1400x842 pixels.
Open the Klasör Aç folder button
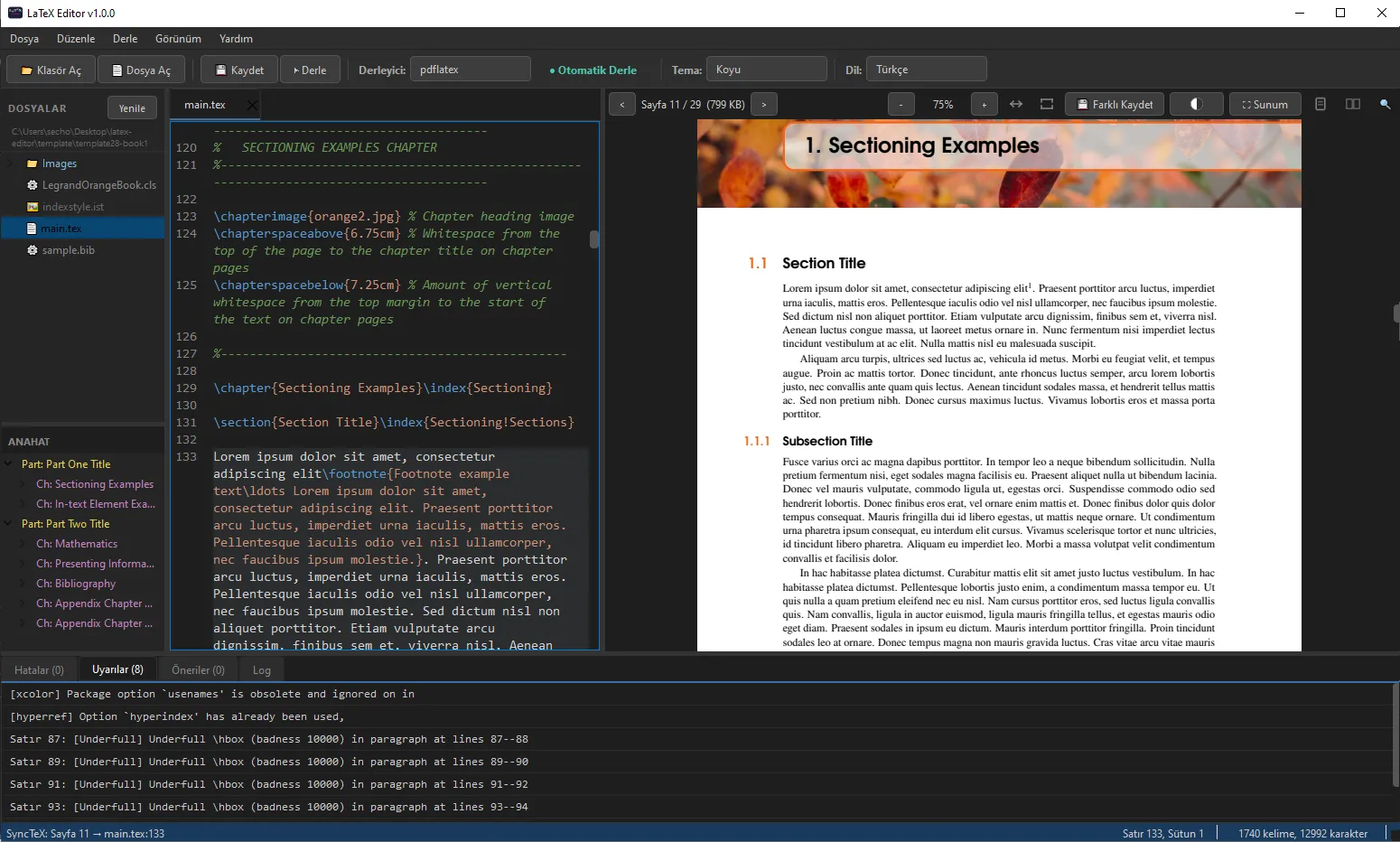point(51,70)
